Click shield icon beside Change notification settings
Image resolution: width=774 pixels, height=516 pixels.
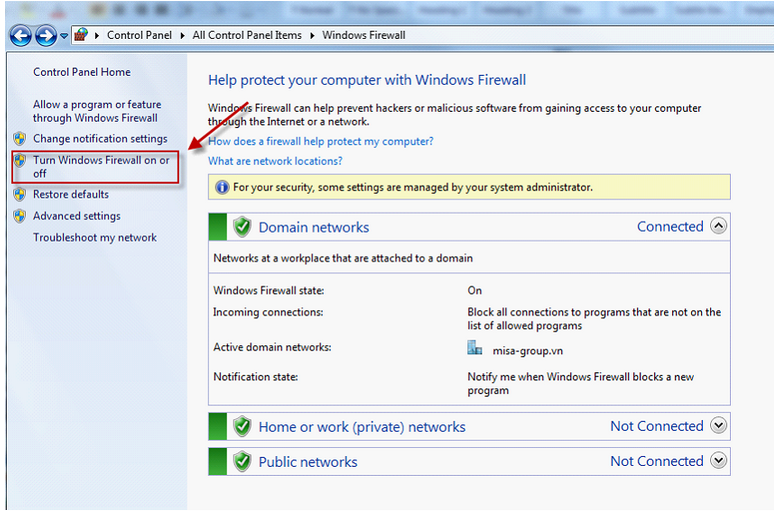20,139
